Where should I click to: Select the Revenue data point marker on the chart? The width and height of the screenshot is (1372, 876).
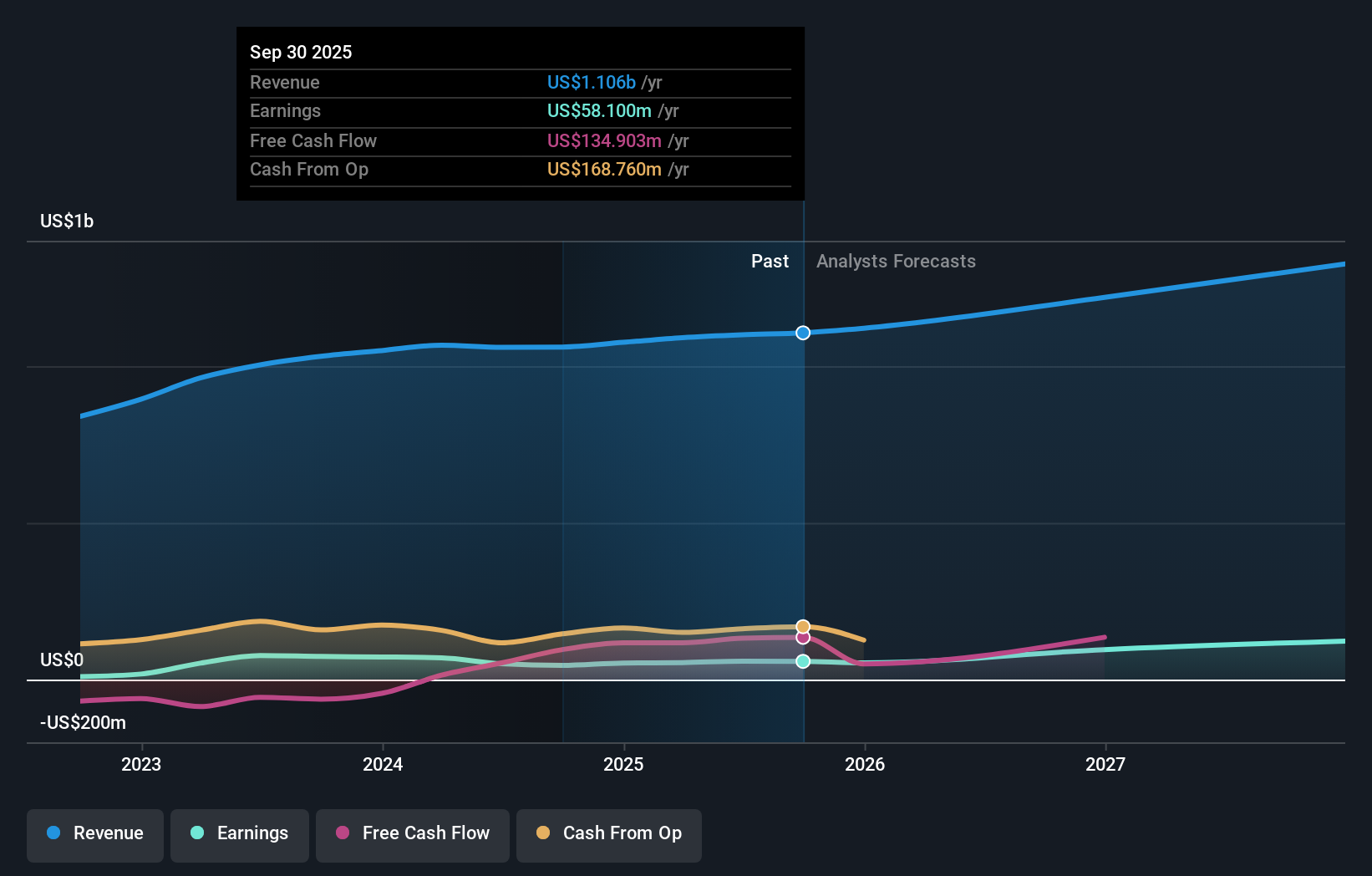(802, 333)
